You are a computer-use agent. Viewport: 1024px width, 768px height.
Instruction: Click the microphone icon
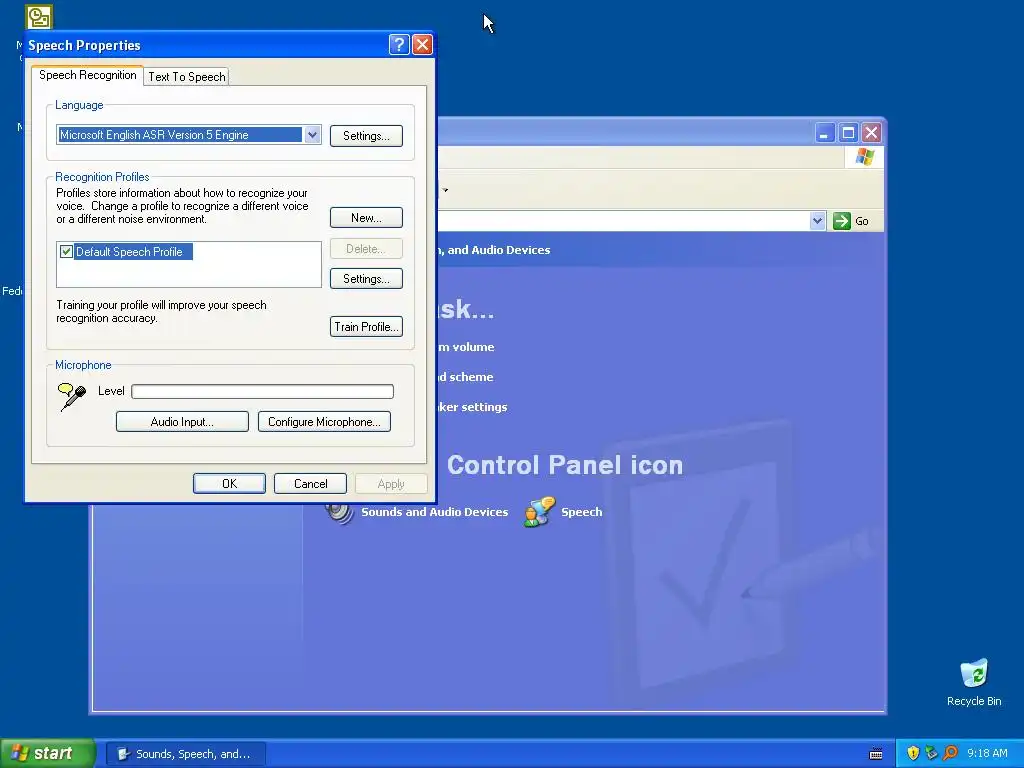(72, 396)
